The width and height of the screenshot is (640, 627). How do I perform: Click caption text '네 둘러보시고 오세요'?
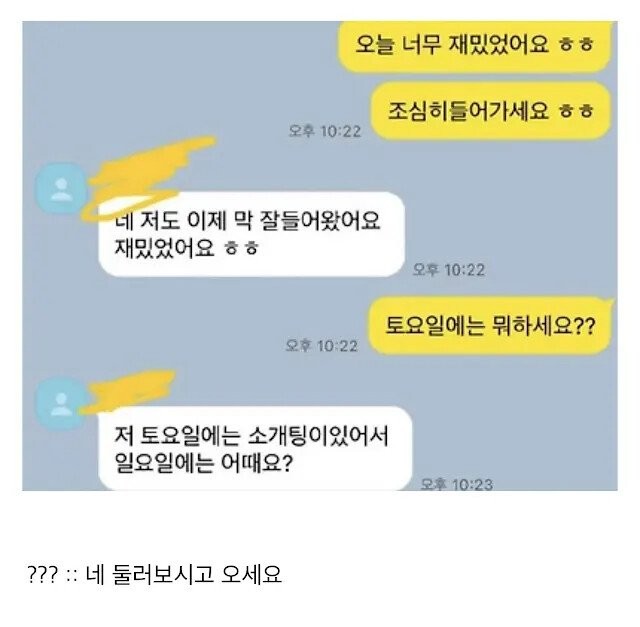point(184,575)
